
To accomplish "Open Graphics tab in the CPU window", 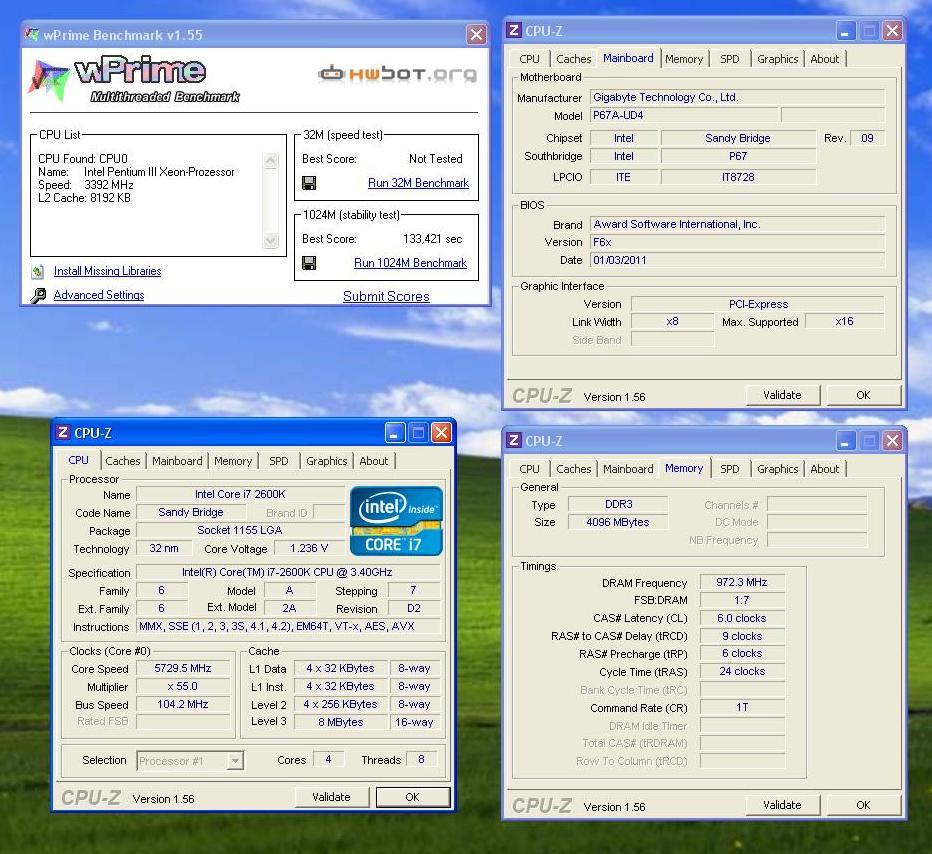I will tap(326, 461).
